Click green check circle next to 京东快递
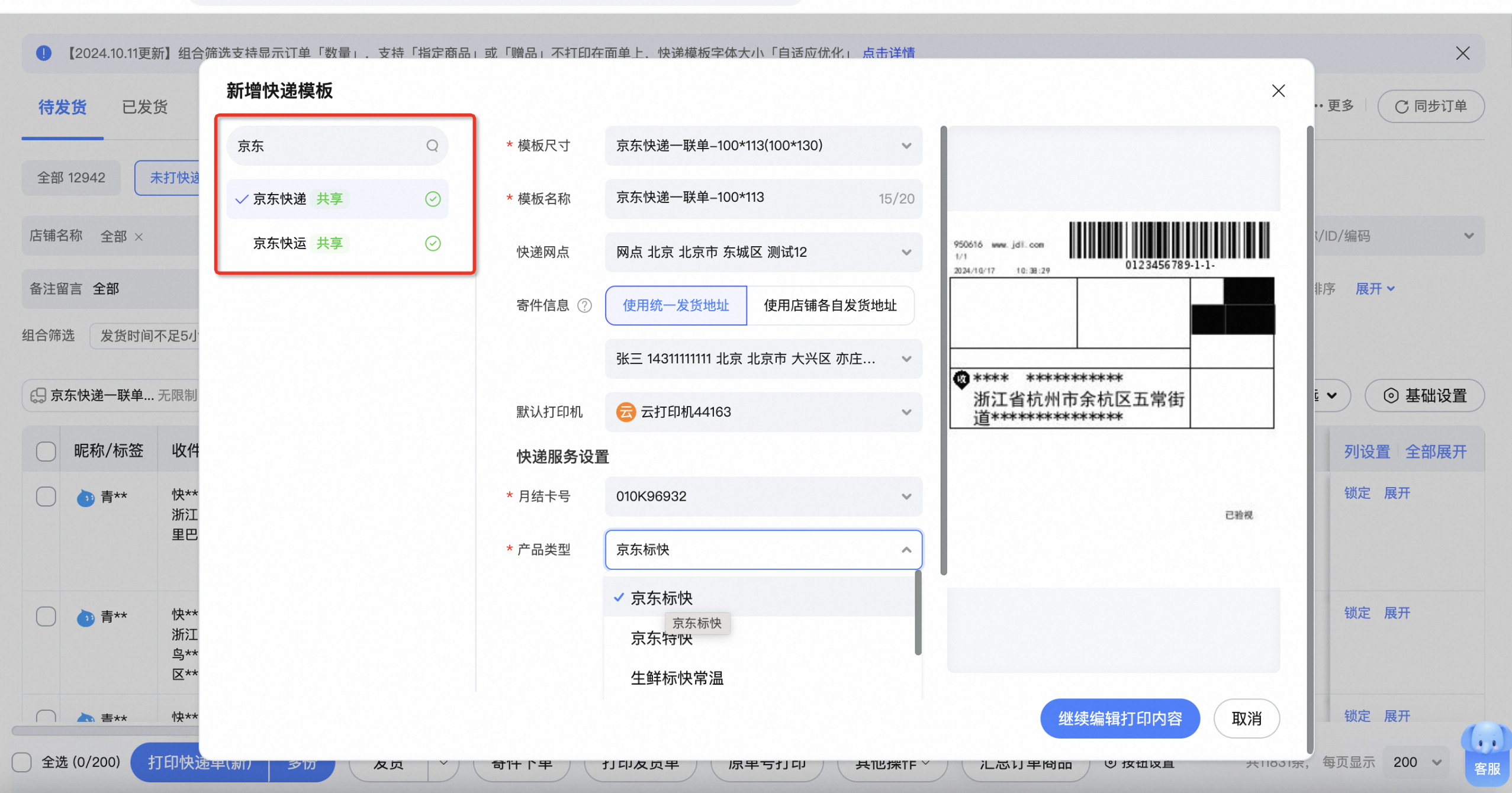The width and height of the screenshot is (1512, 793). click(x=433, y=199)
